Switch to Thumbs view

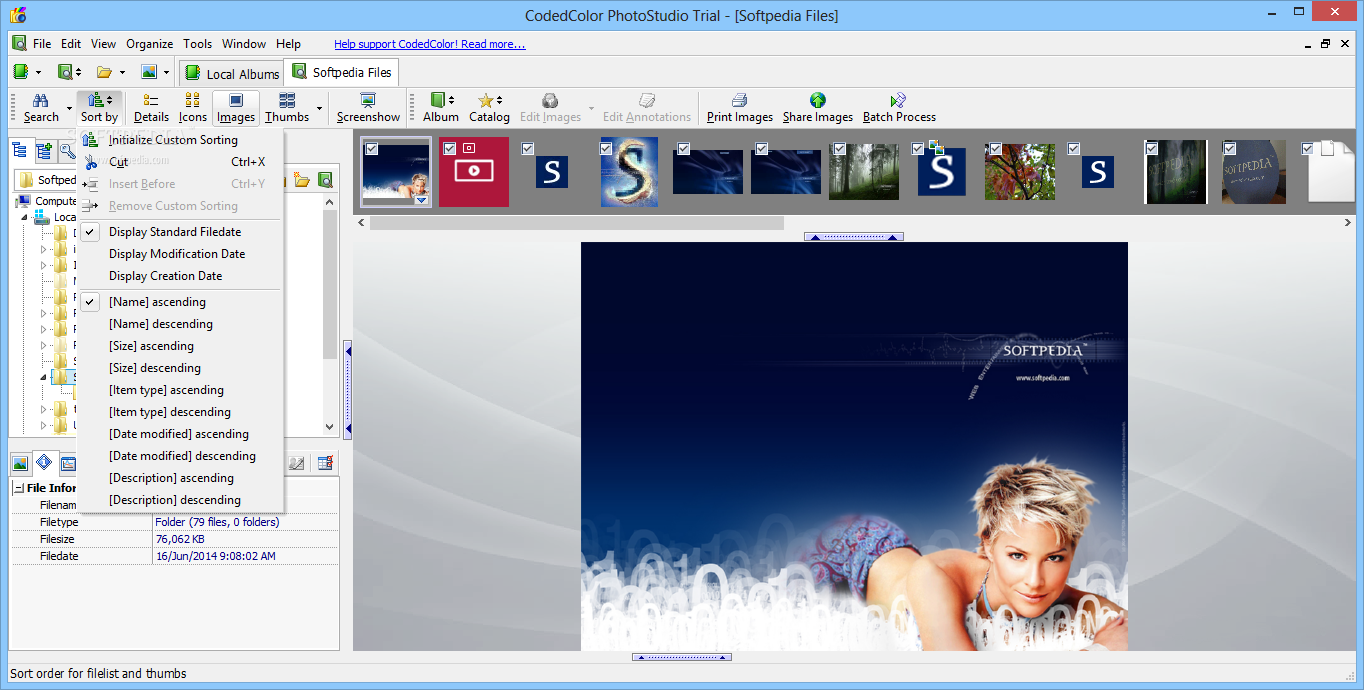287,108
